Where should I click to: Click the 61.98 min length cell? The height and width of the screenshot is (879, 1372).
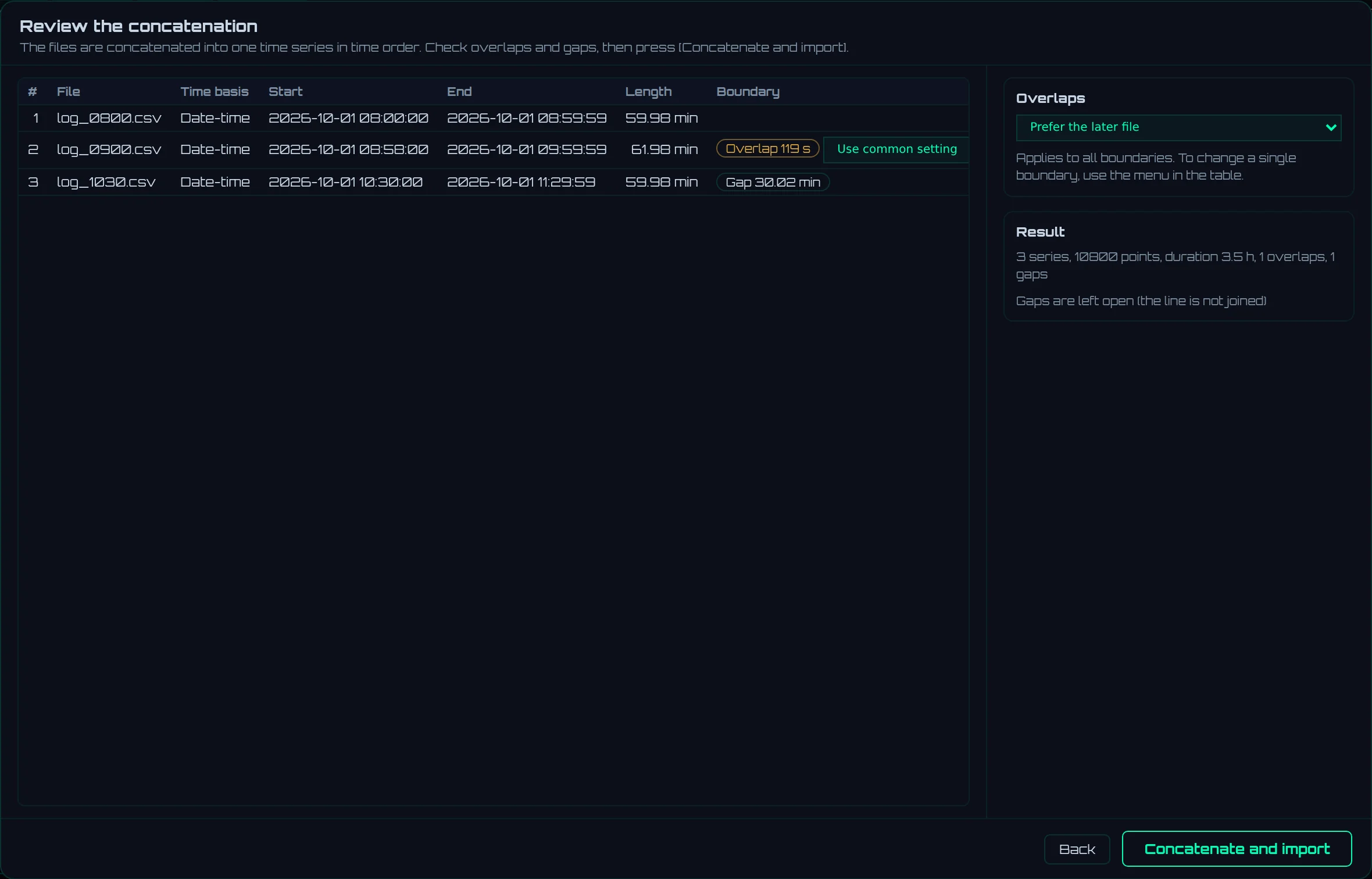coord(664,150)
